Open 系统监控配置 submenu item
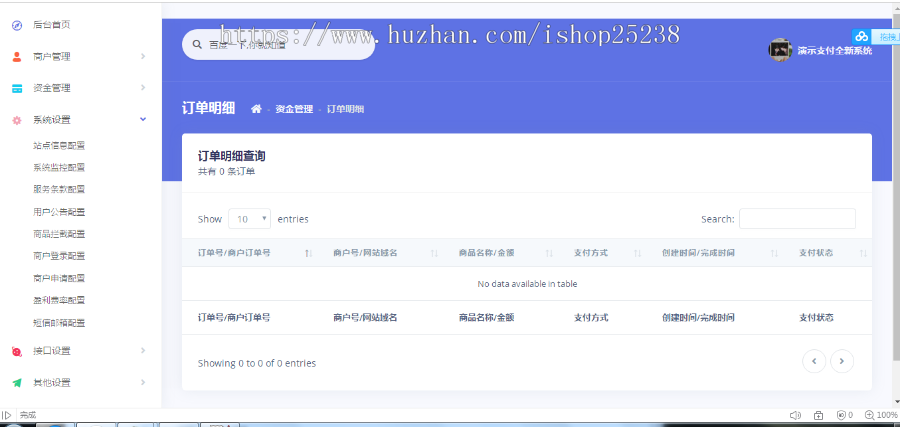Viewport: 900px width, 427px height. coord(59,168)
